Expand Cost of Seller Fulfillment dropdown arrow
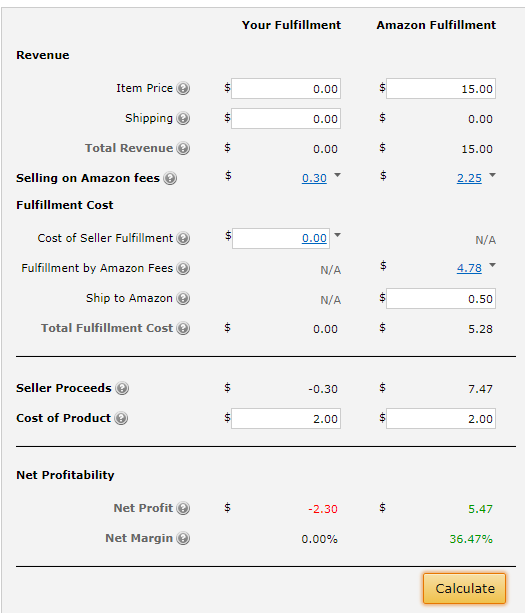Image resolution: width=525 pixels, height=613 pixels. pyautogui.click(x=338, y=235)
